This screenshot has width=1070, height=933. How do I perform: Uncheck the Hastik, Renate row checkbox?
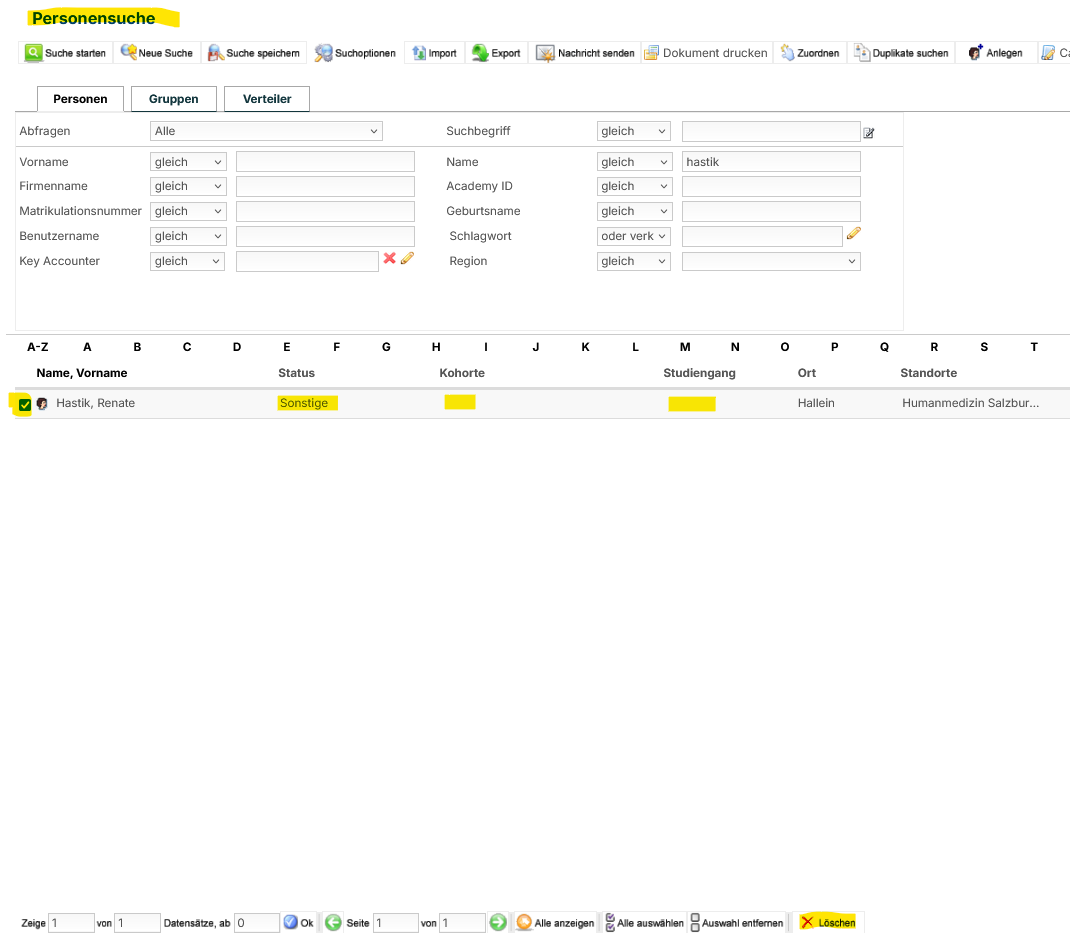click(x=25, y=404)
